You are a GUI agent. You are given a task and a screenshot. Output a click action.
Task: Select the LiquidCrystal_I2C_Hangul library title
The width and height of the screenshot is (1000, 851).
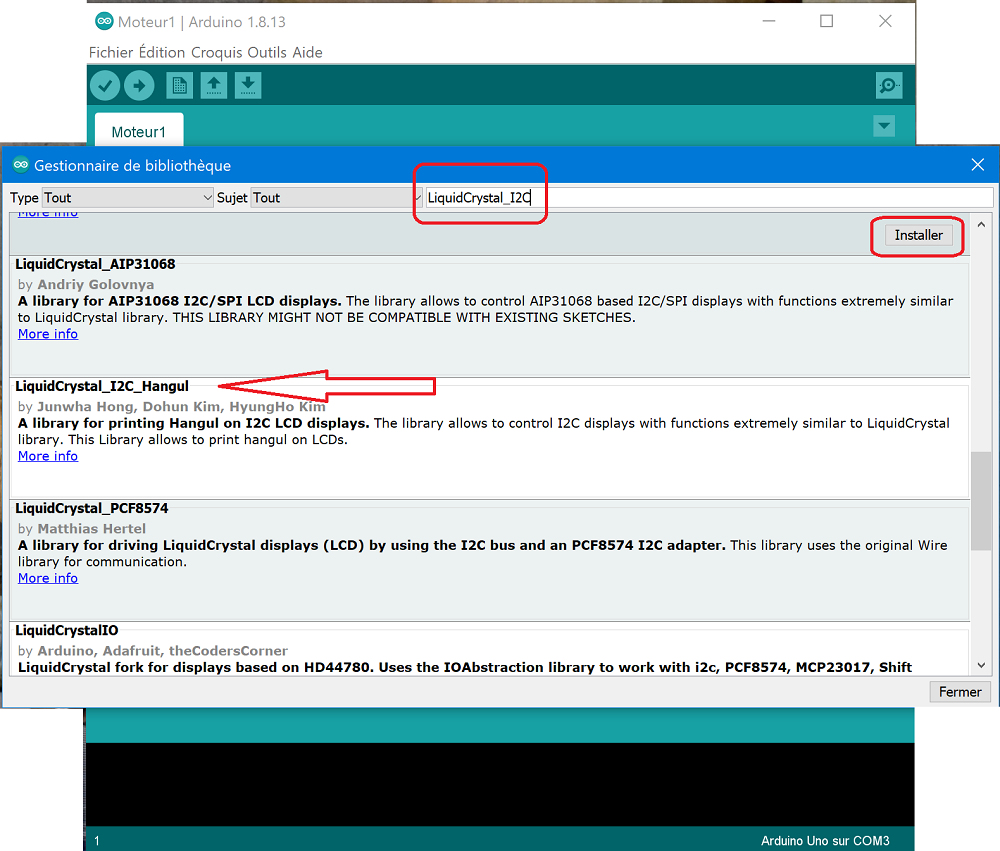click(102, 386)
